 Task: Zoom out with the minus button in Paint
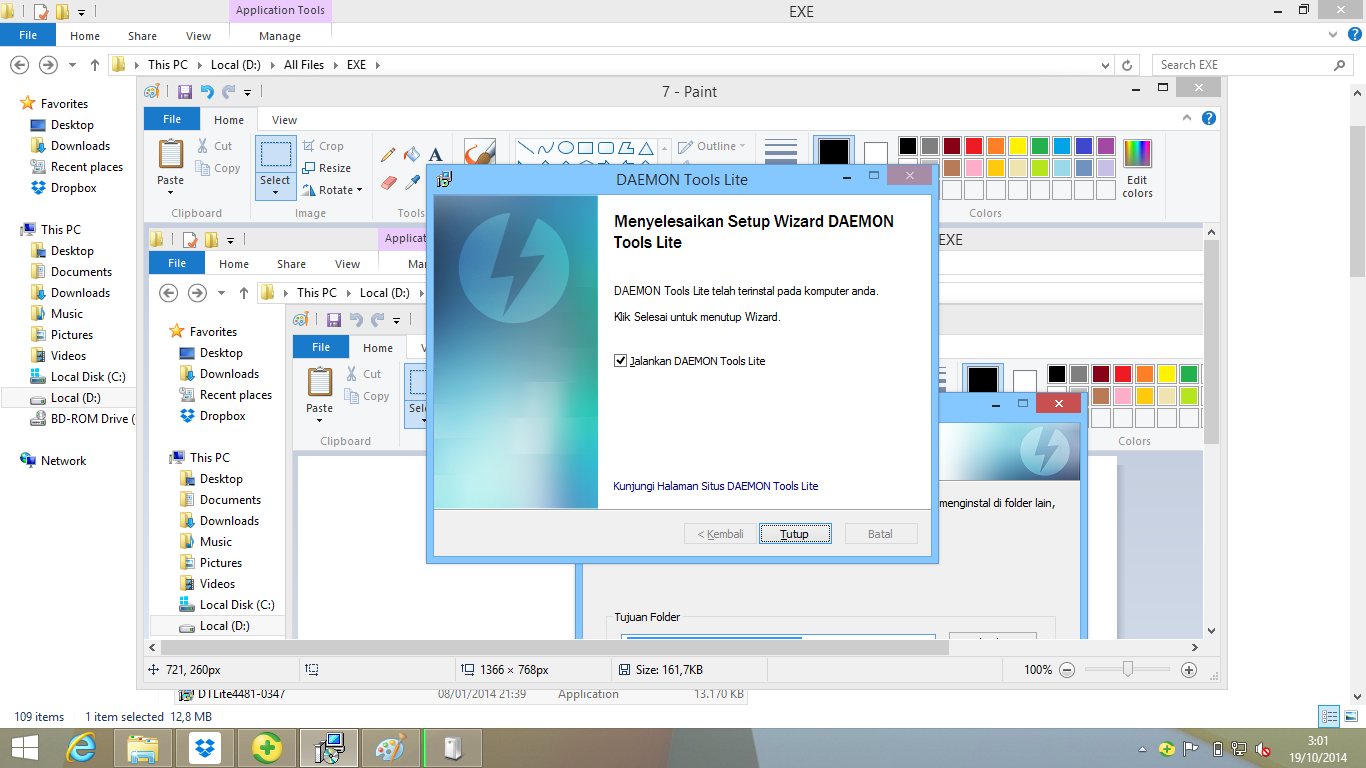[x=1067, y=670]
